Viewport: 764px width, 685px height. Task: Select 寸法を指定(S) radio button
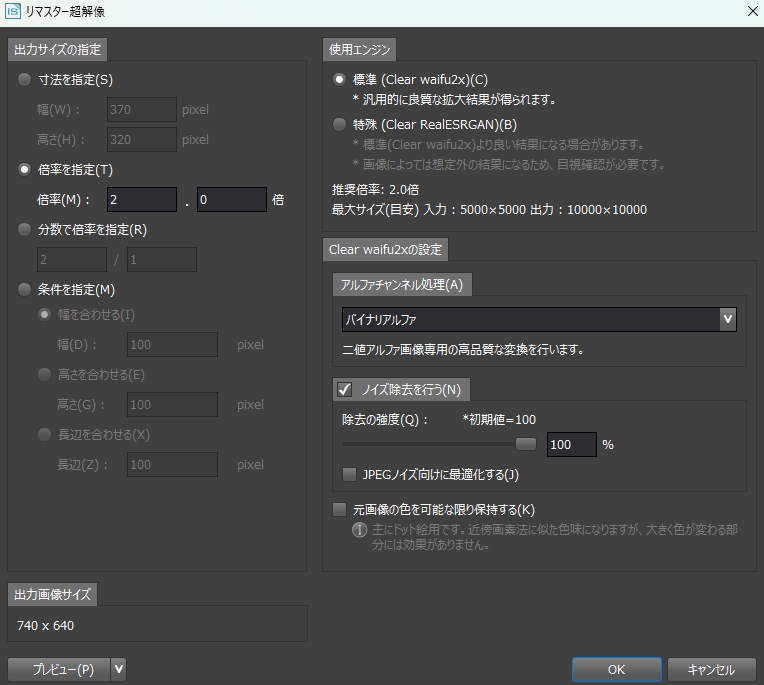pos(24,79)
